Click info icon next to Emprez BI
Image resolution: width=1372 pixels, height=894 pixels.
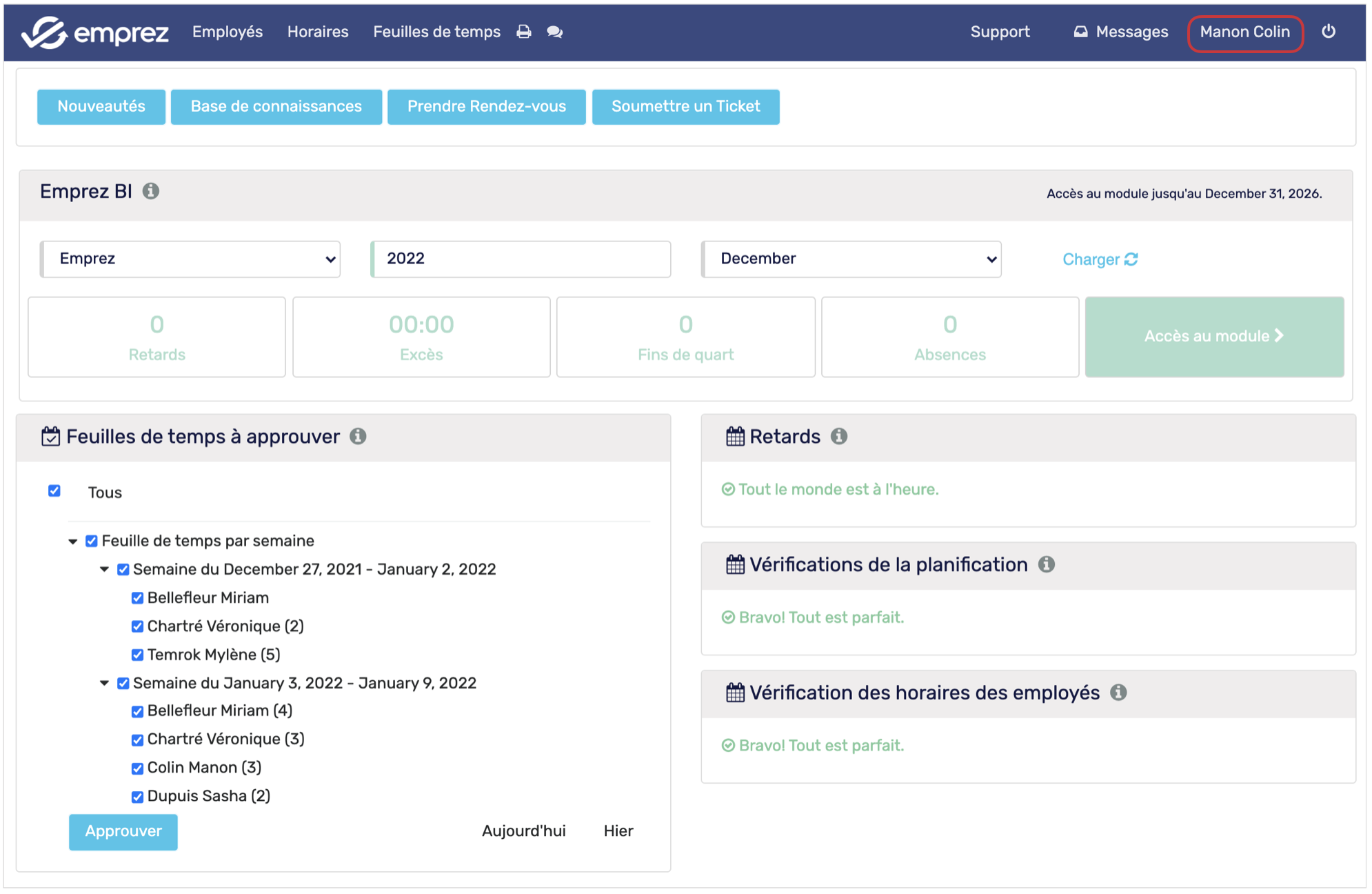coord(151,191)
